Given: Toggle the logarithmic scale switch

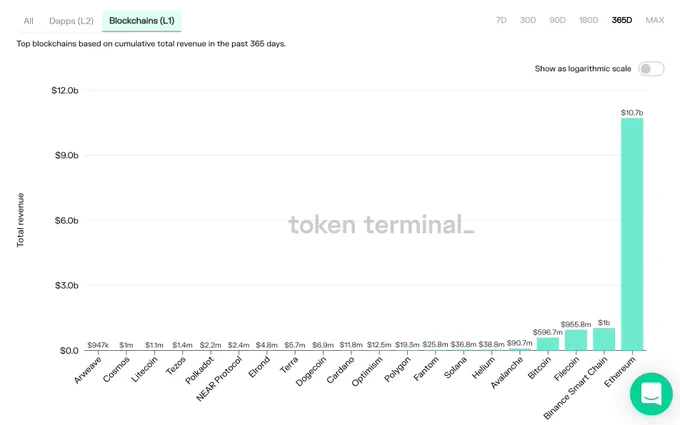Looking at the screenshot, I should pos(651,69).
